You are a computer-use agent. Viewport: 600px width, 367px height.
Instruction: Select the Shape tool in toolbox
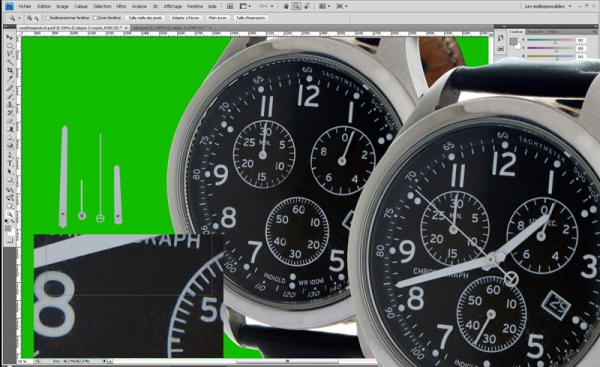(10, 180)
